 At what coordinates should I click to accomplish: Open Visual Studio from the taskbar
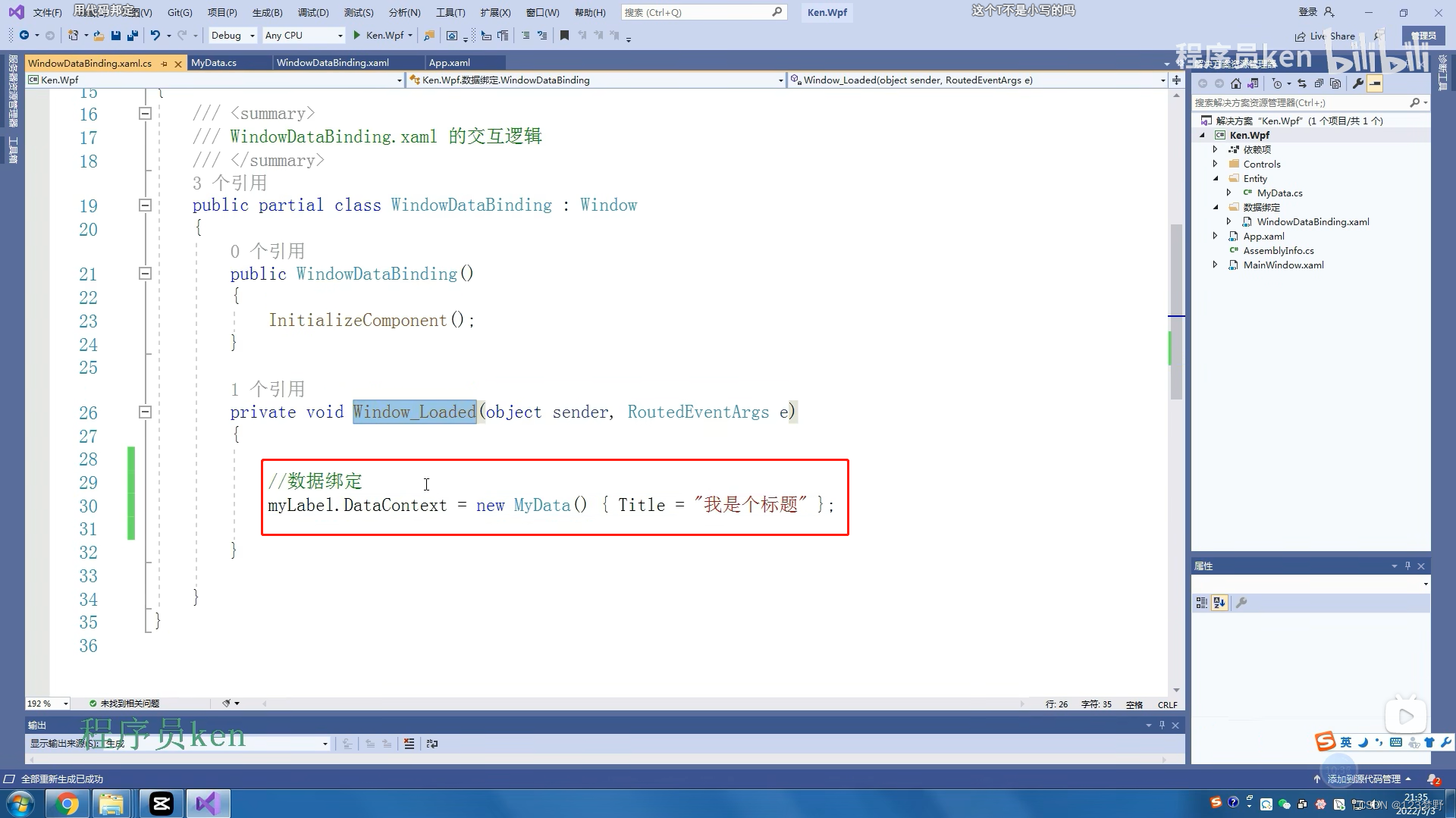click(x=208, y=803)
